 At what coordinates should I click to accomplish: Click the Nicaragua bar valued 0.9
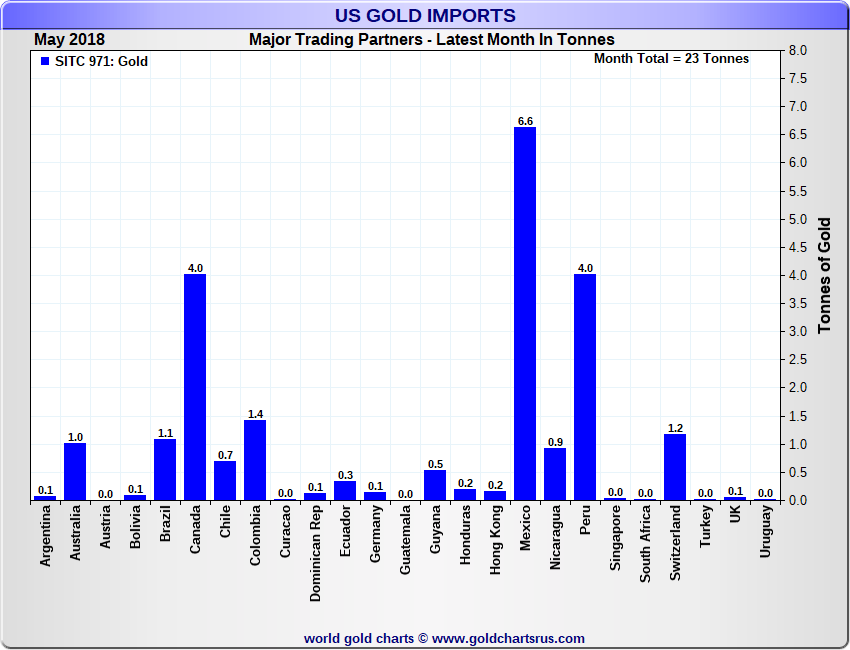(555, 474)
